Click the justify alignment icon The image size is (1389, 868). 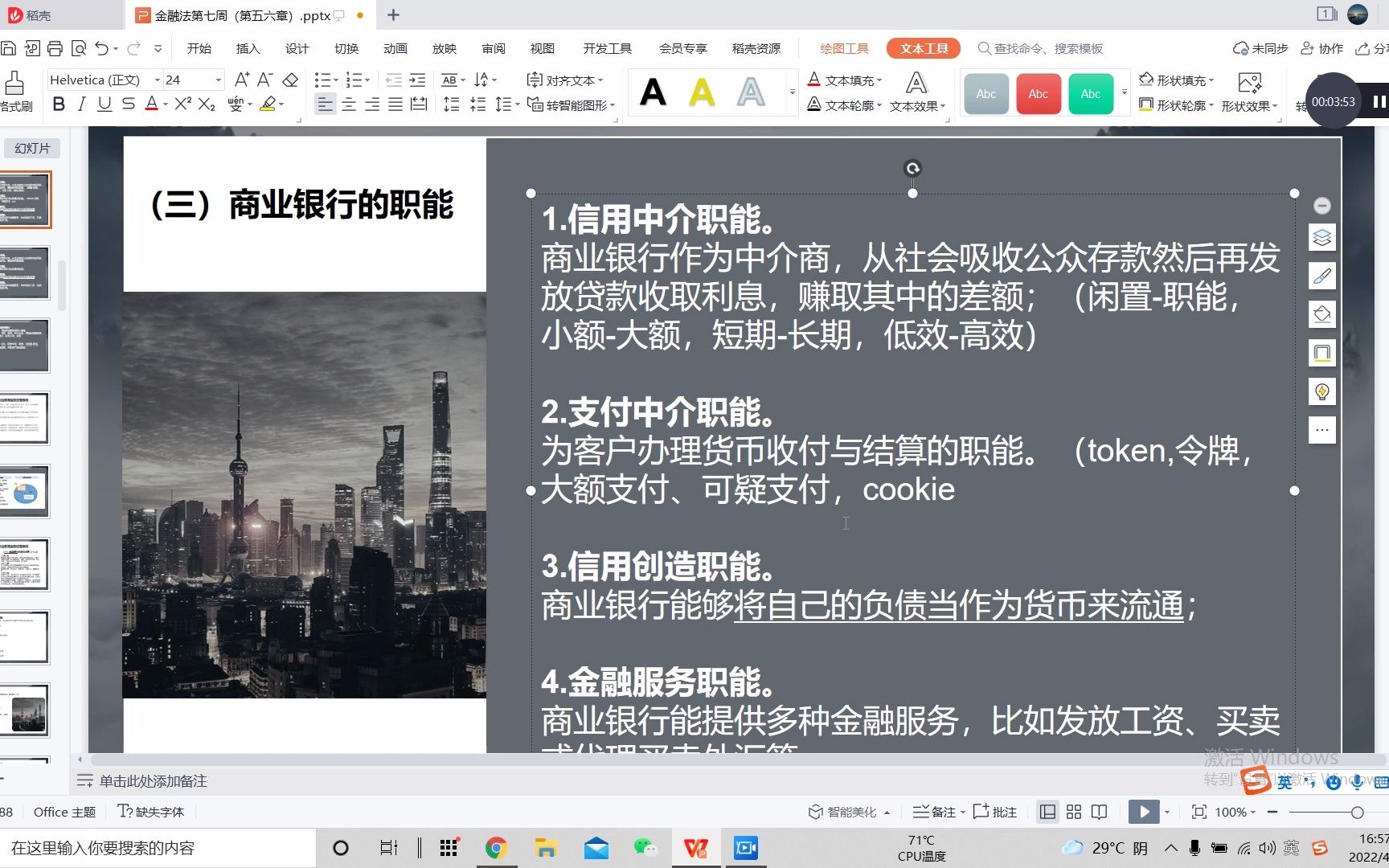click(395, 104)
